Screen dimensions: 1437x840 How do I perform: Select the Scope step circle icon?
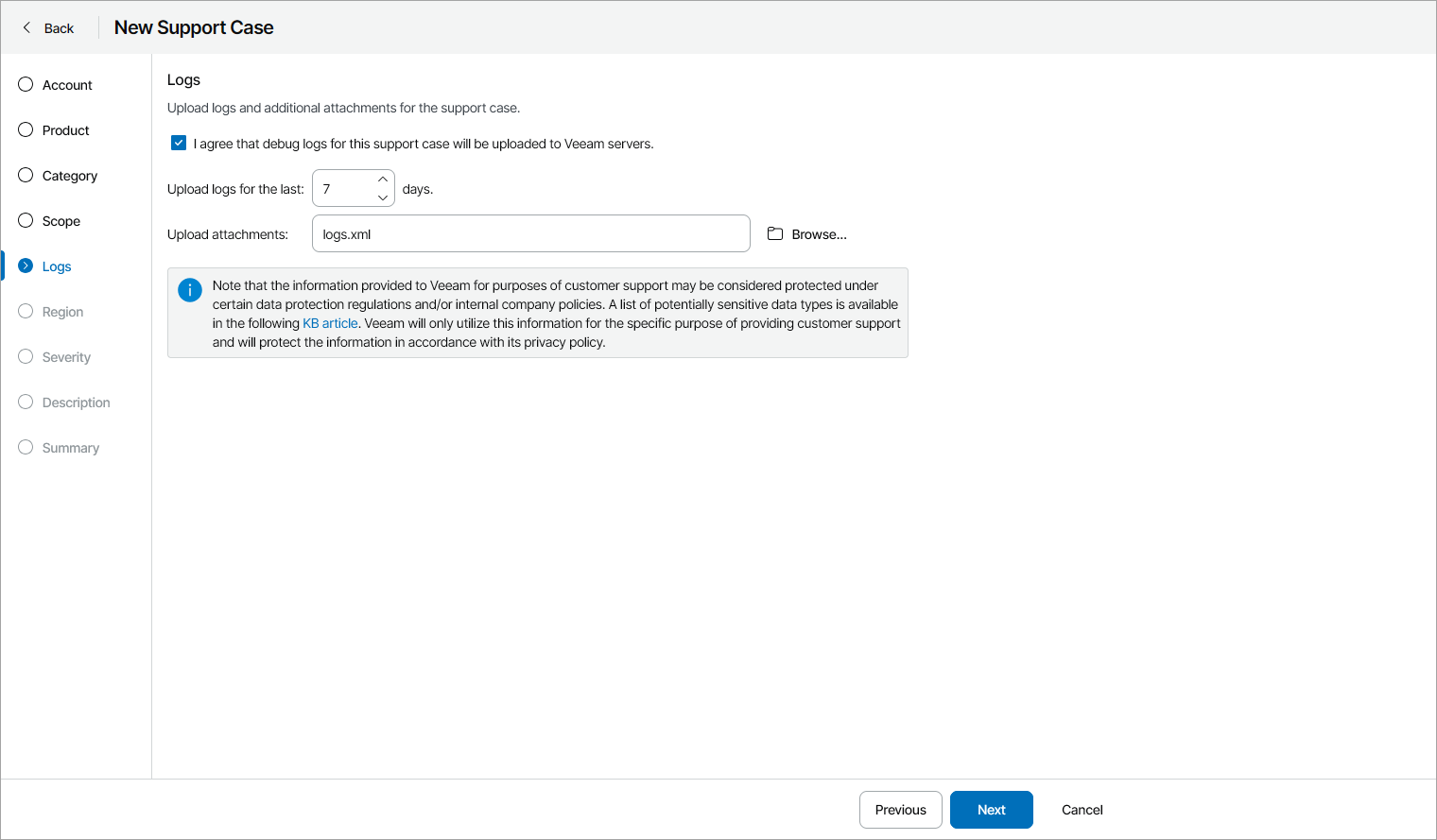coord(26,220)
